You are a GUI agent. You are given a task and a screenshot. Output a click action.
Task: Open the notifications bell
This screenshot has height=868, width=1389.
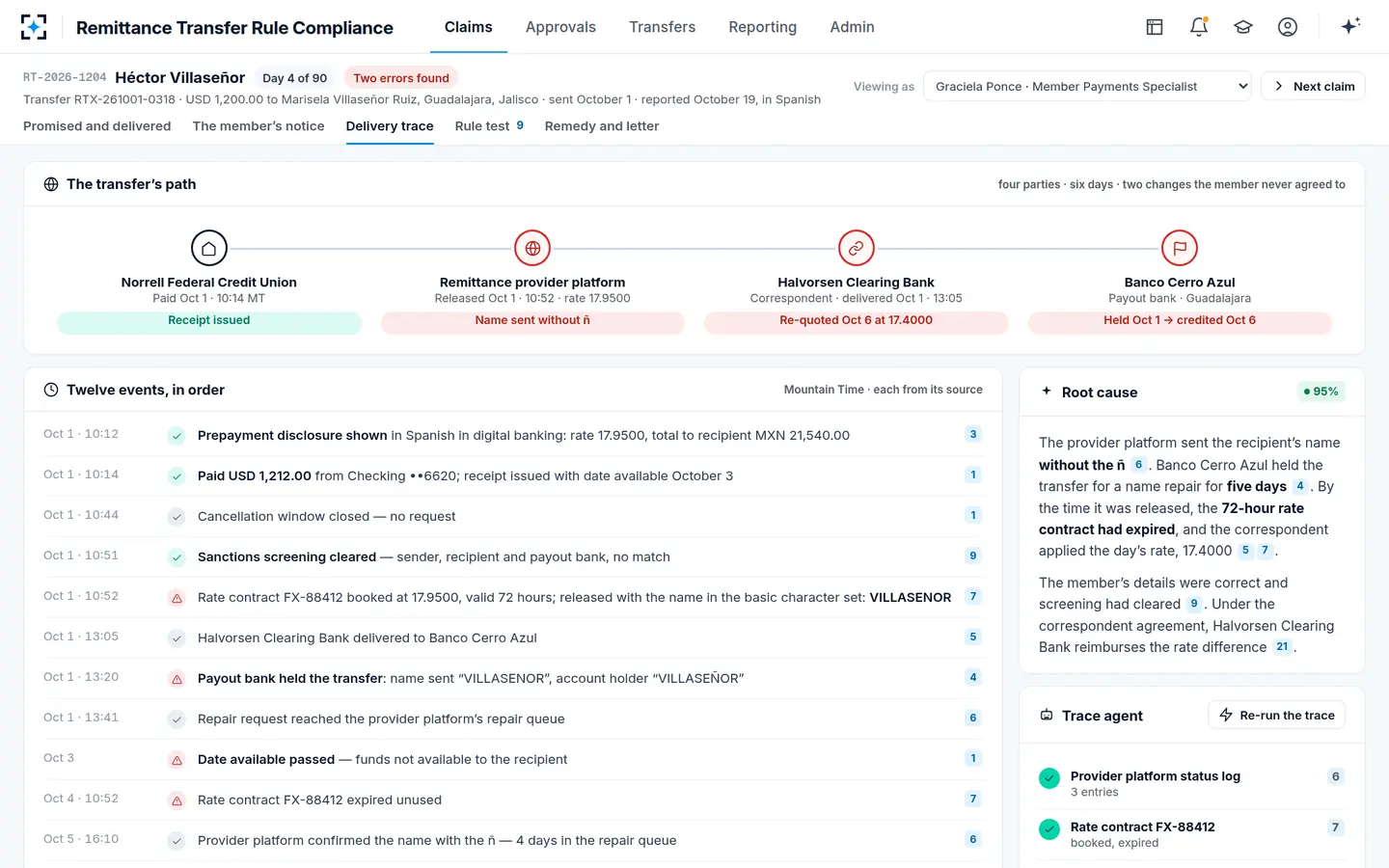[x=1199, y=27]
